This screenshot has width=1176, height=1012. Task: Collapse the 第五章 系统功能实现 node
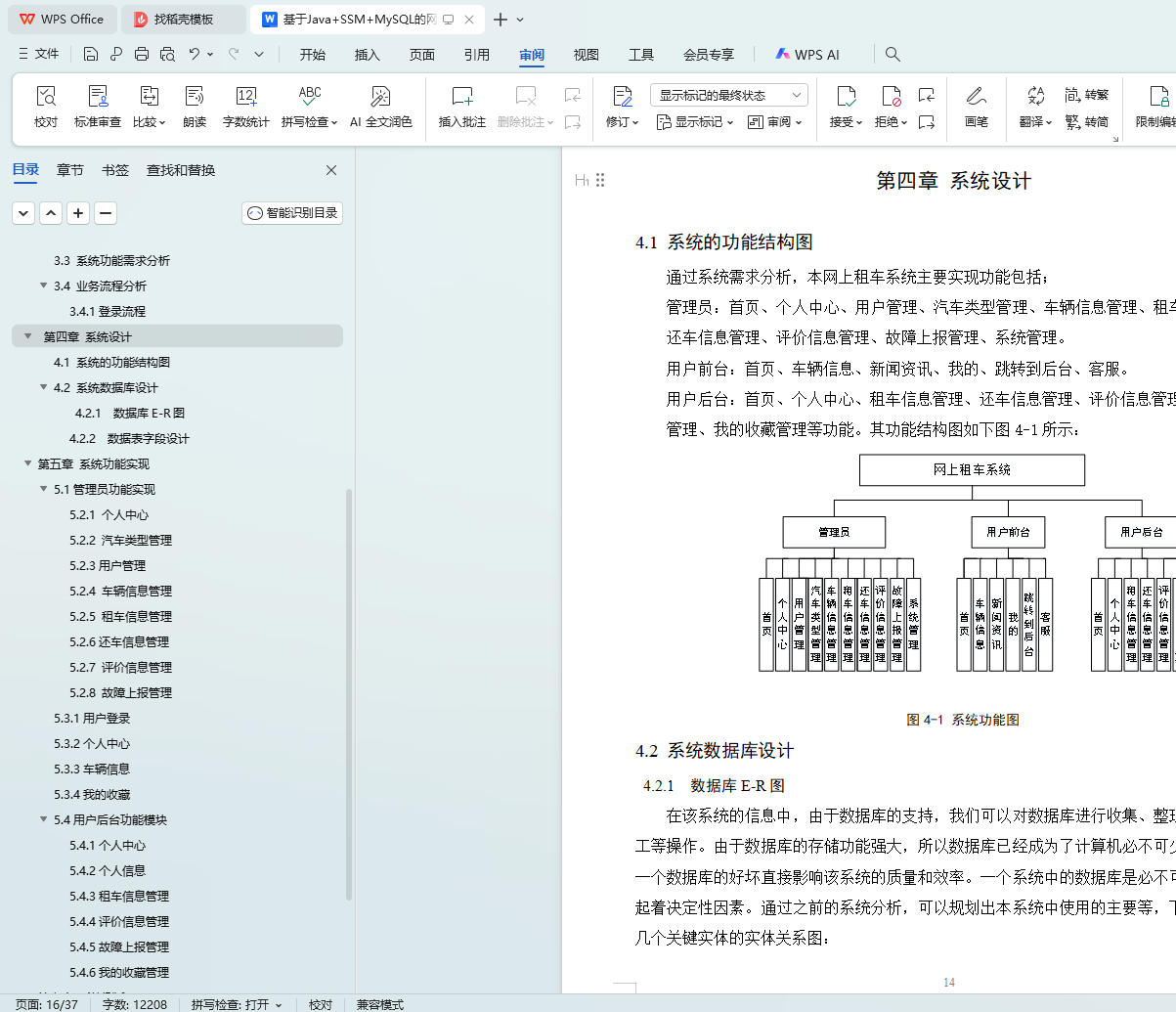(28, 463)
